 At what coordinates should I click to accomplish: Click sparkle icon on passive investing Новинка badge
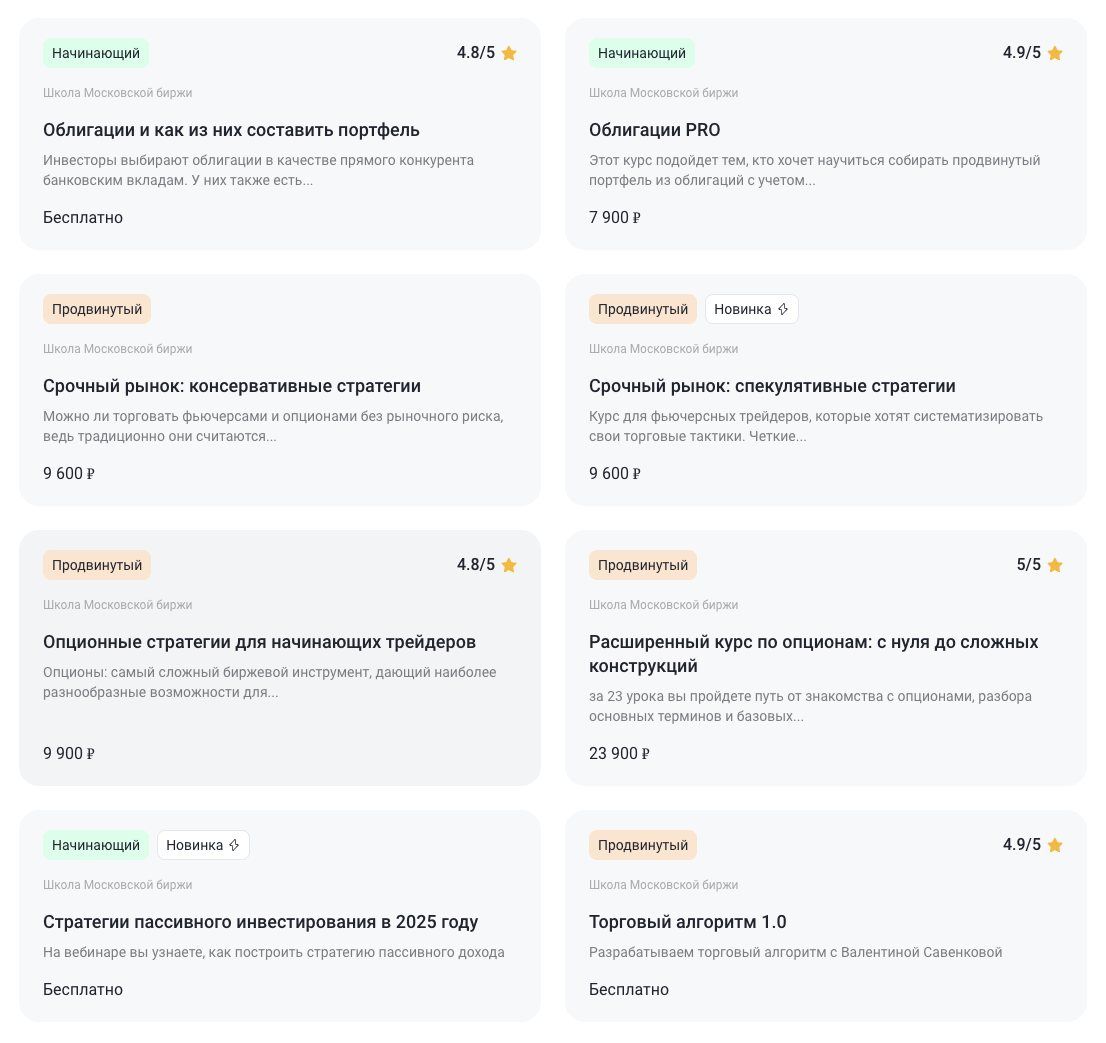234,845
